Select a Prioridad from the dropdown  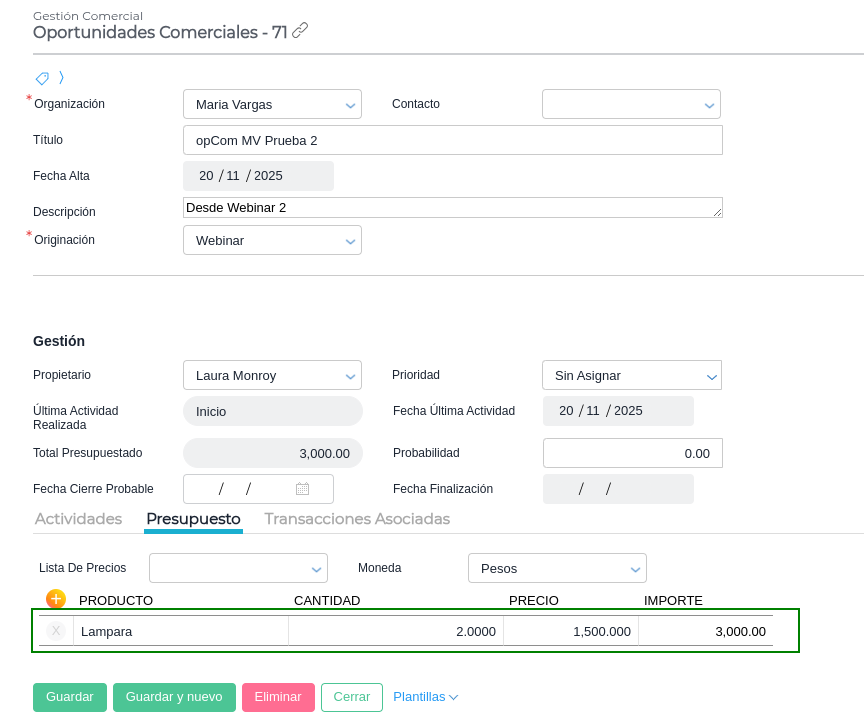pos(631,375)
